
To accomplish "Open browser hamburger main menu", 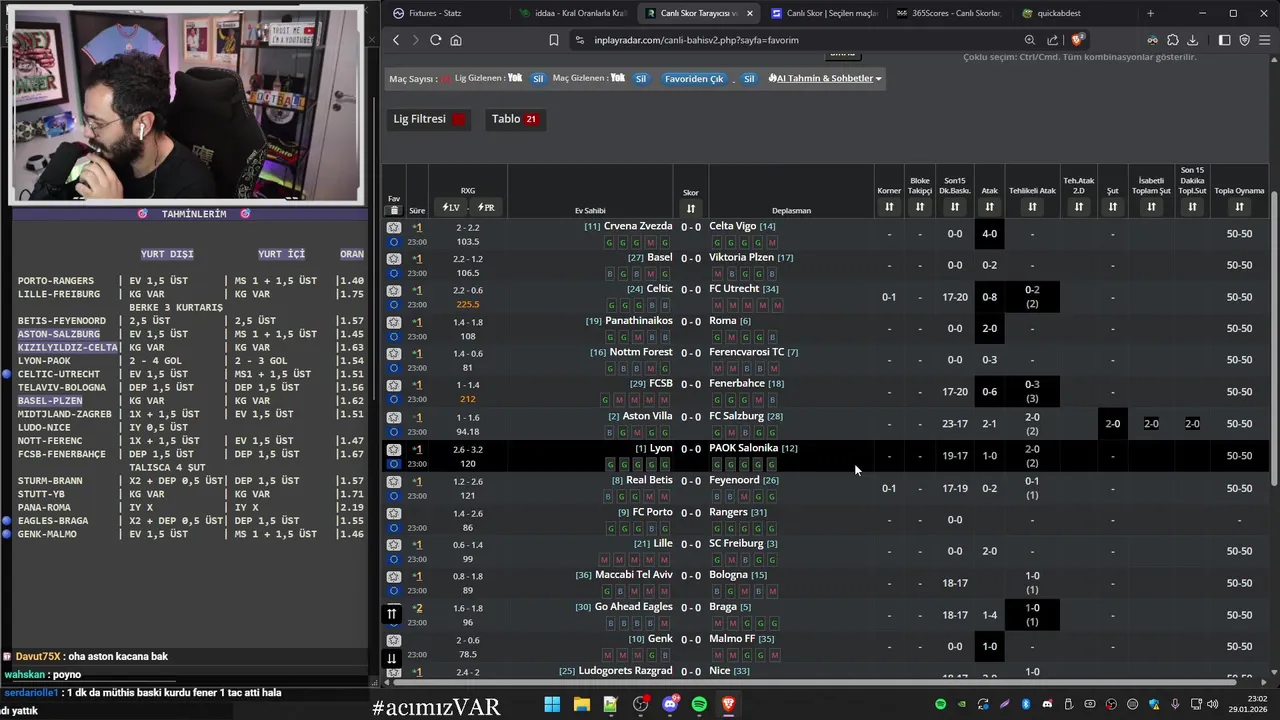I will click(1265, 40).
